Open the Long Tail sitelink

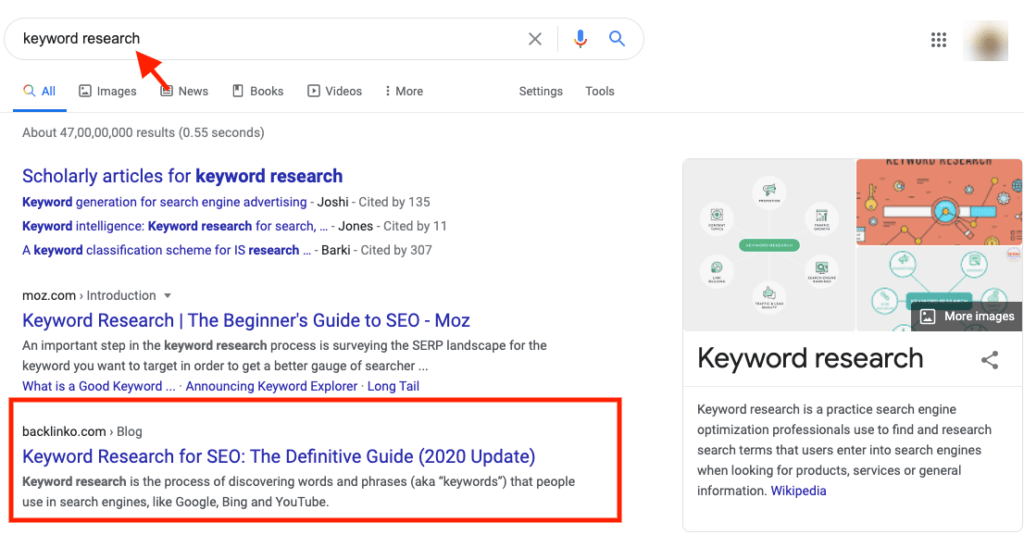pos(393,387)
